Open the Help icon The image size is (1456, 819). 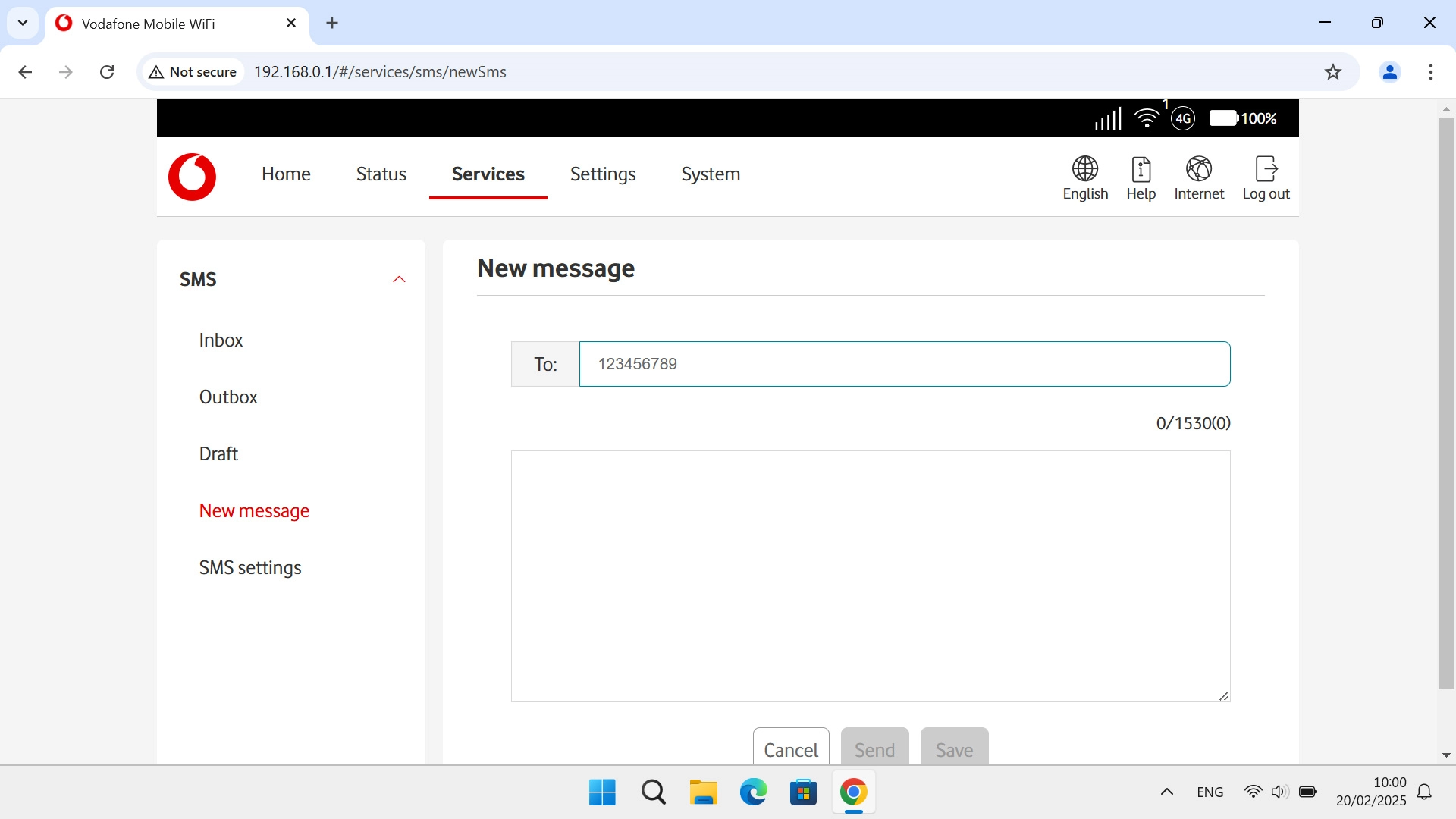(1141, 169)
